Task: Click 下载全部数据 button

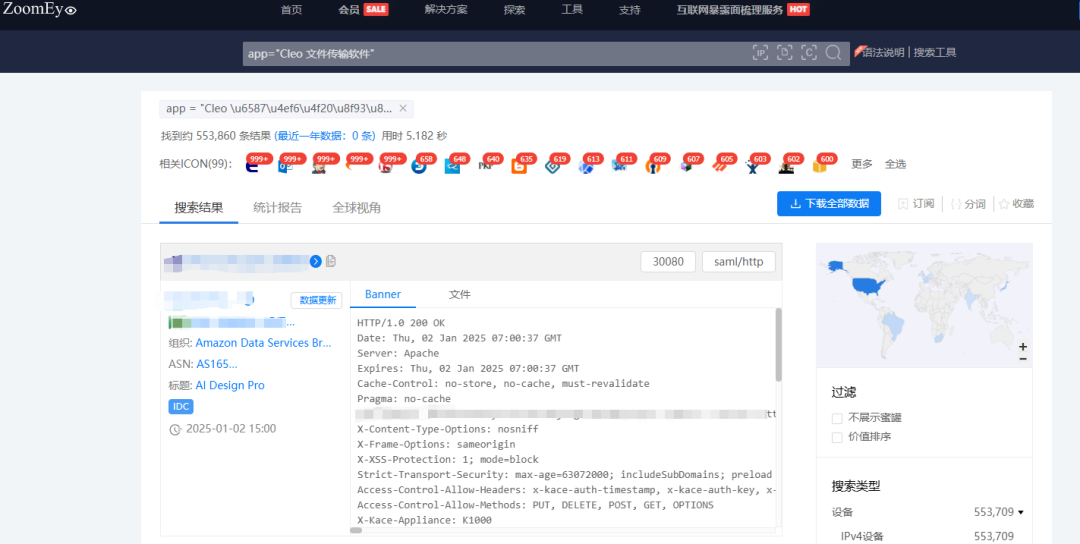Action: [x=829, y=204]
